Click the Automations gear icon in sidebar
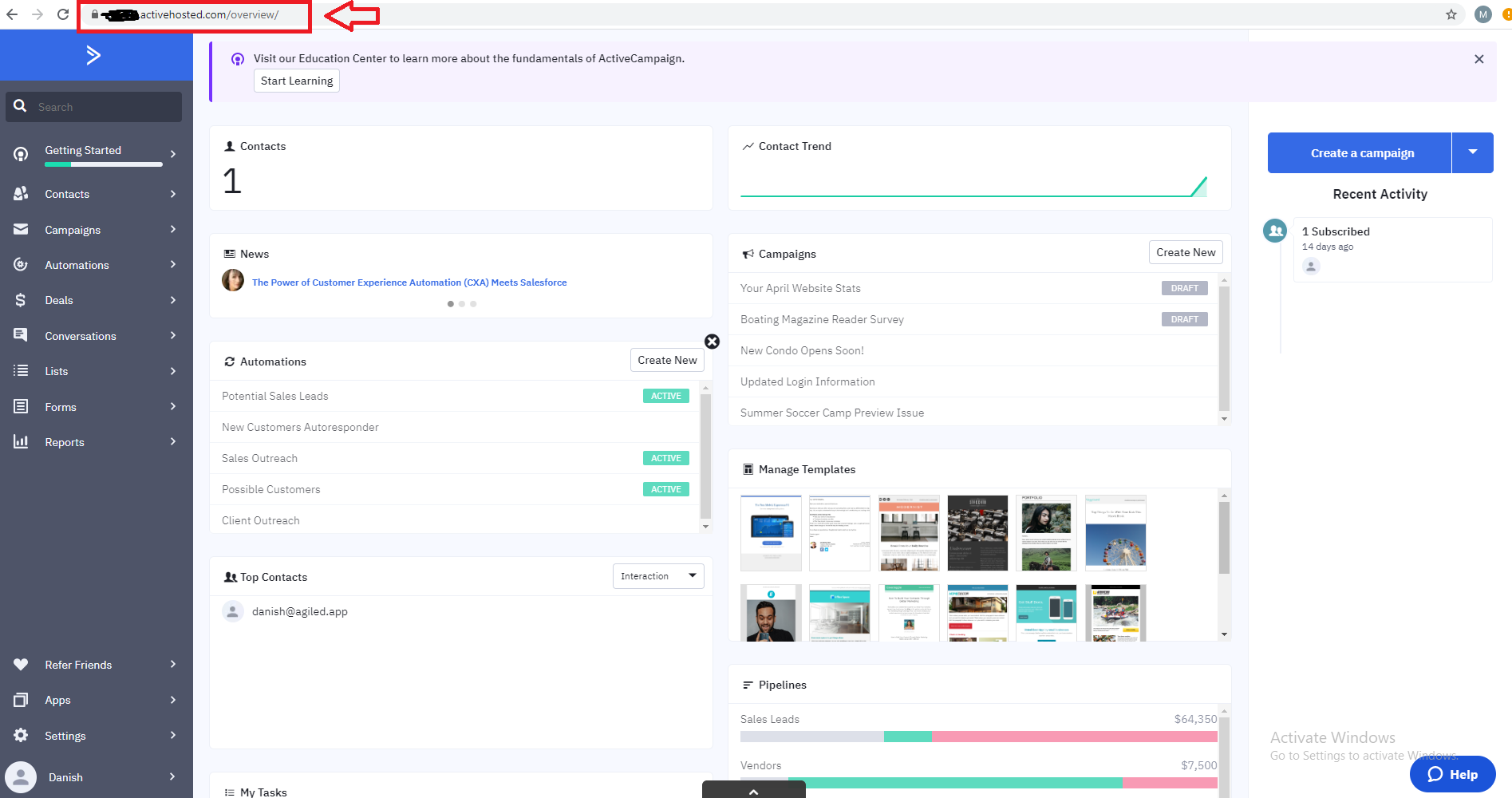 point(21,265)
